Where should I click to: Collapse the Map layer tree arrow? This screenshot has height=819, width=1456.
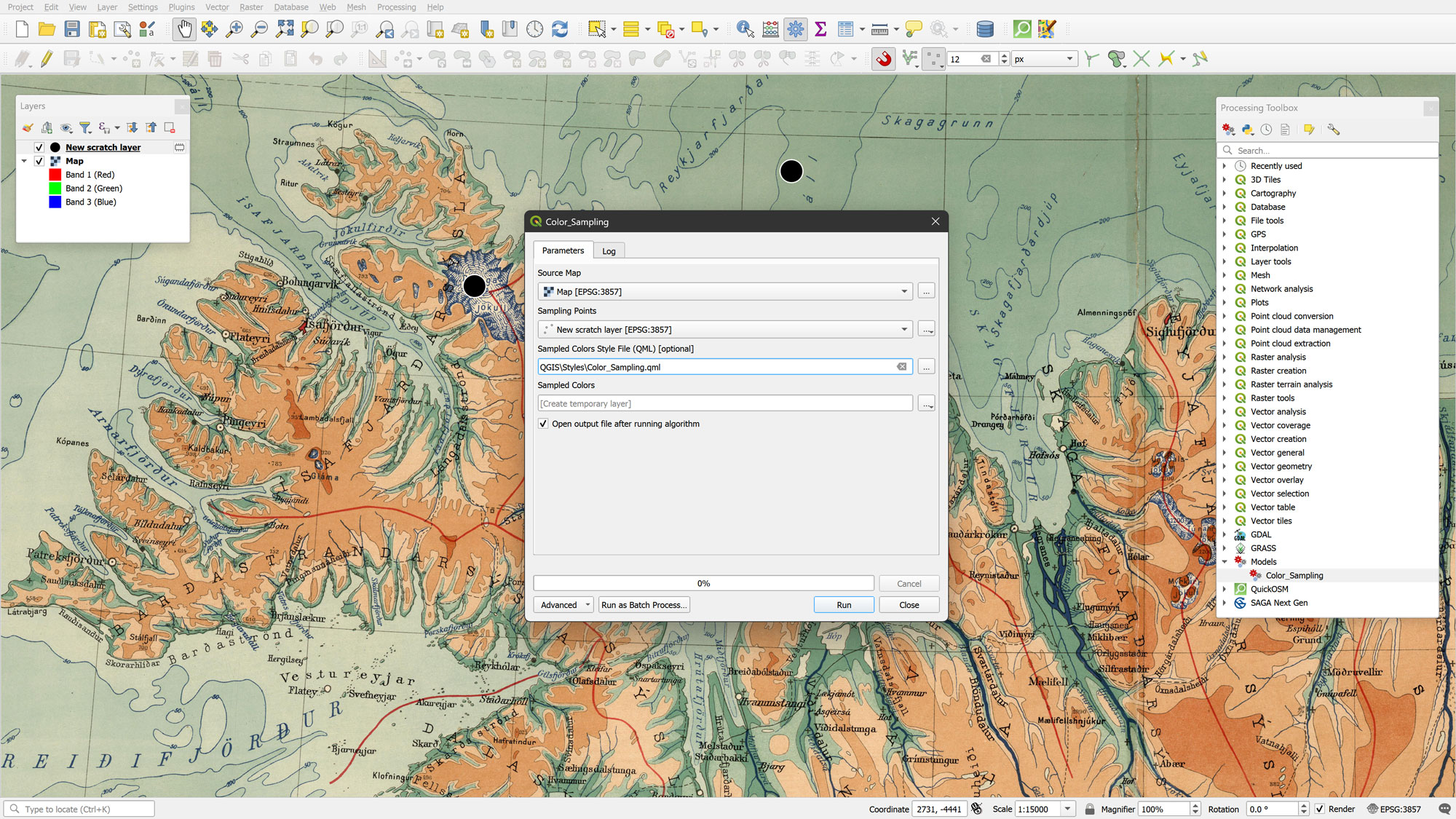24,161
